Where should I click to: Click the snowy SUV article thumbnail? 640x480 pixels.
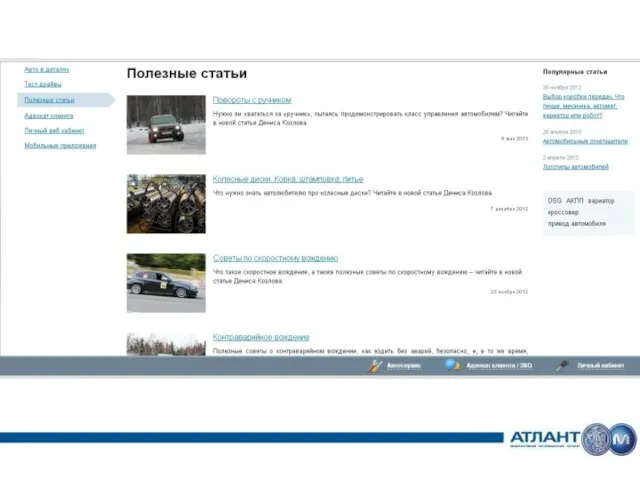pyautogui.click(x=166, y=125)
